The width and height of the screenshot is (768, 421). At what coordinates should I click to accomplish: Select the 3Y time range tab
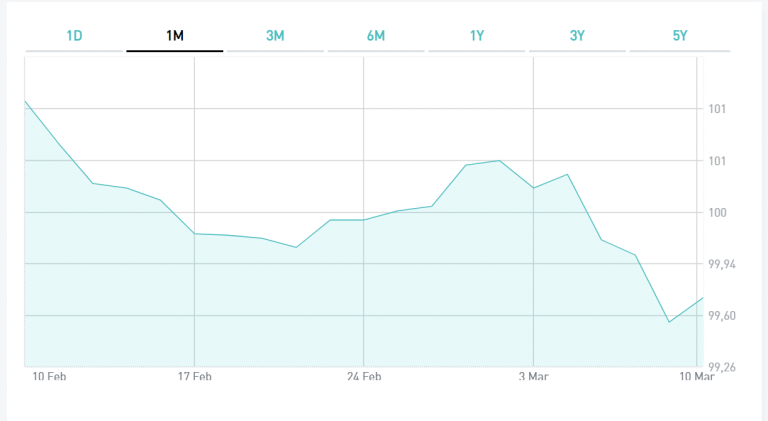coord(577,36)
